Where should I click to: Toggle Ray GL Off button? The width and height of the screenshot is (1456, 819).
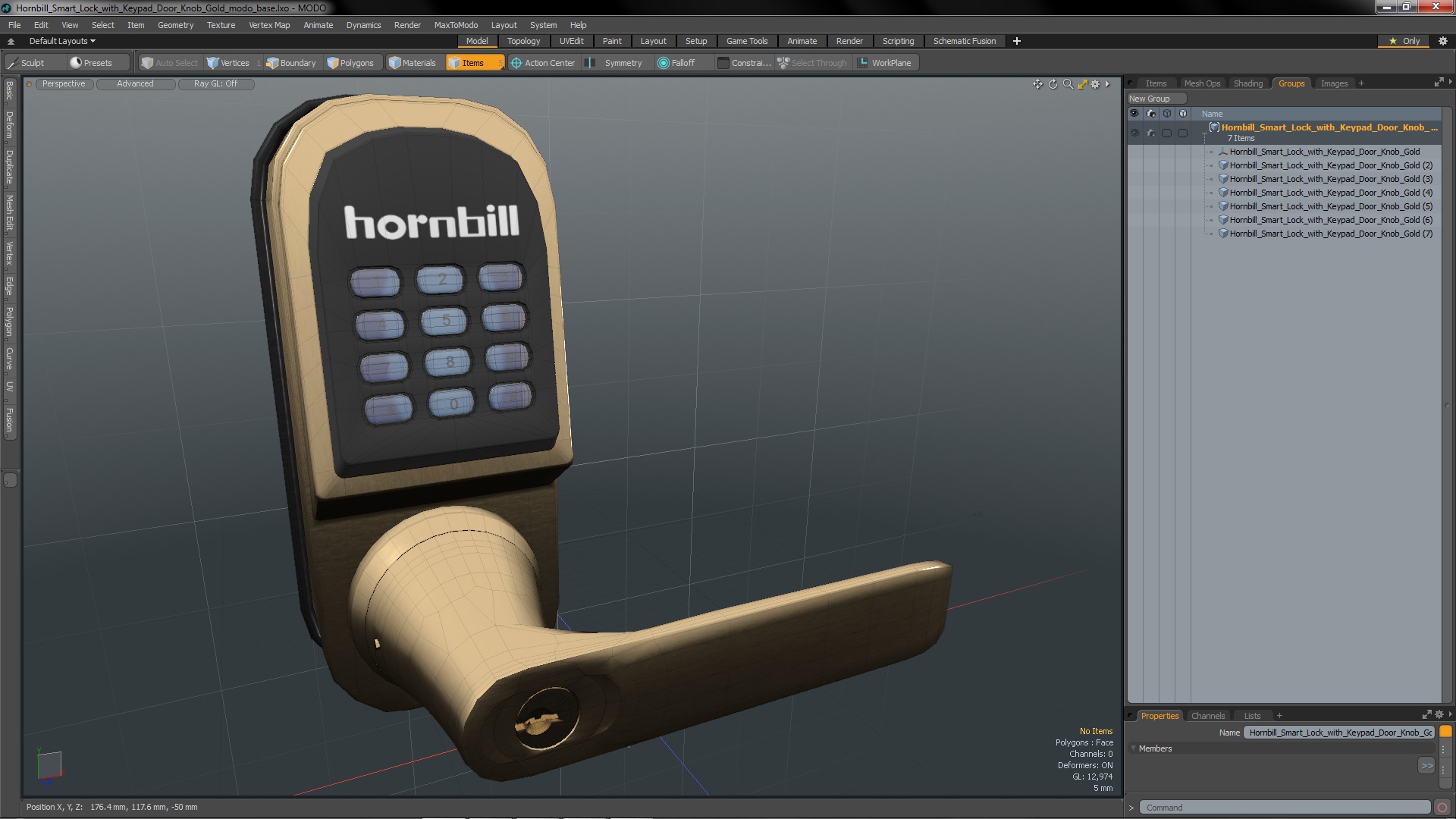(215, 84)
